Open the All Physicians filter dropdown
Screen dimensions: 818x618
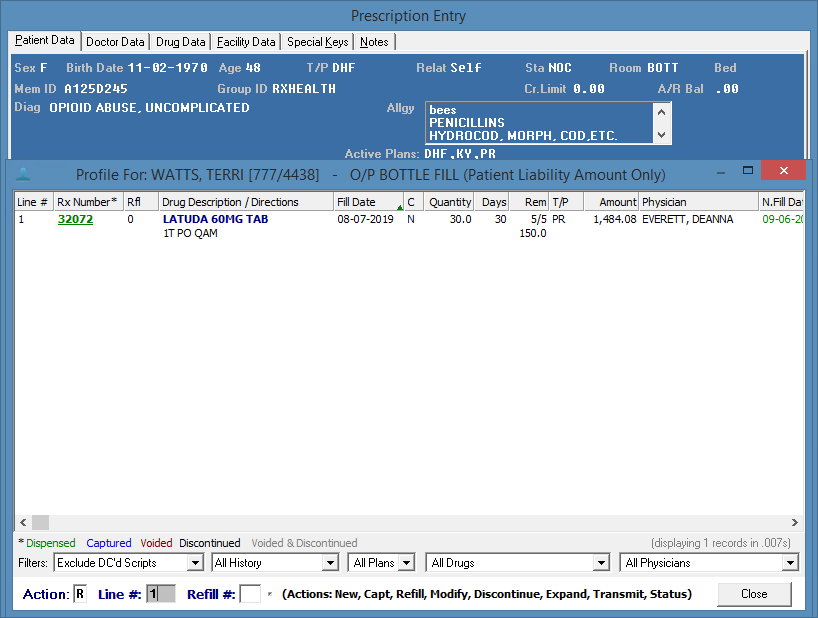[790, 563]
